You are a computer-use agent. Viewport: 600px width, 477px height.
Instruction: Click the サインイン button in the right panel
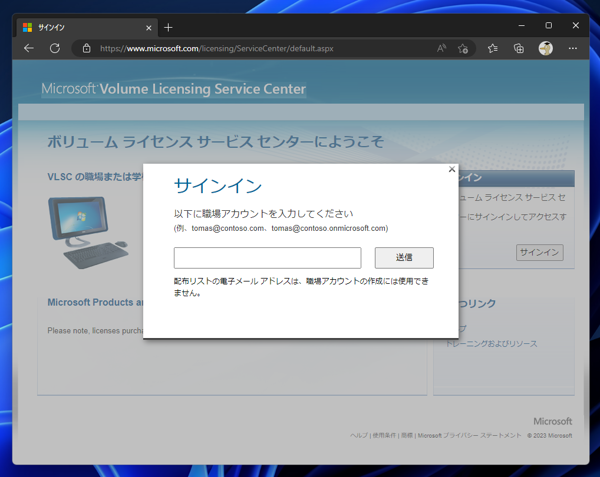[540, 252]
